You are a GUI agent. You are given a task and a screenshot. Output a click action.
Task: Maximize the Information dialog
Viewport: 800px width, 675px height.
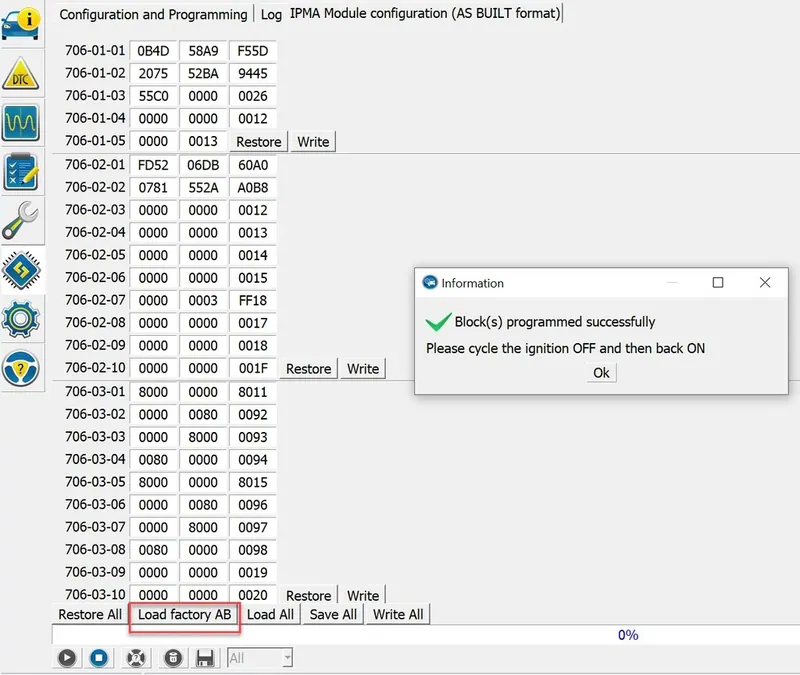click(x=718, y=283)
